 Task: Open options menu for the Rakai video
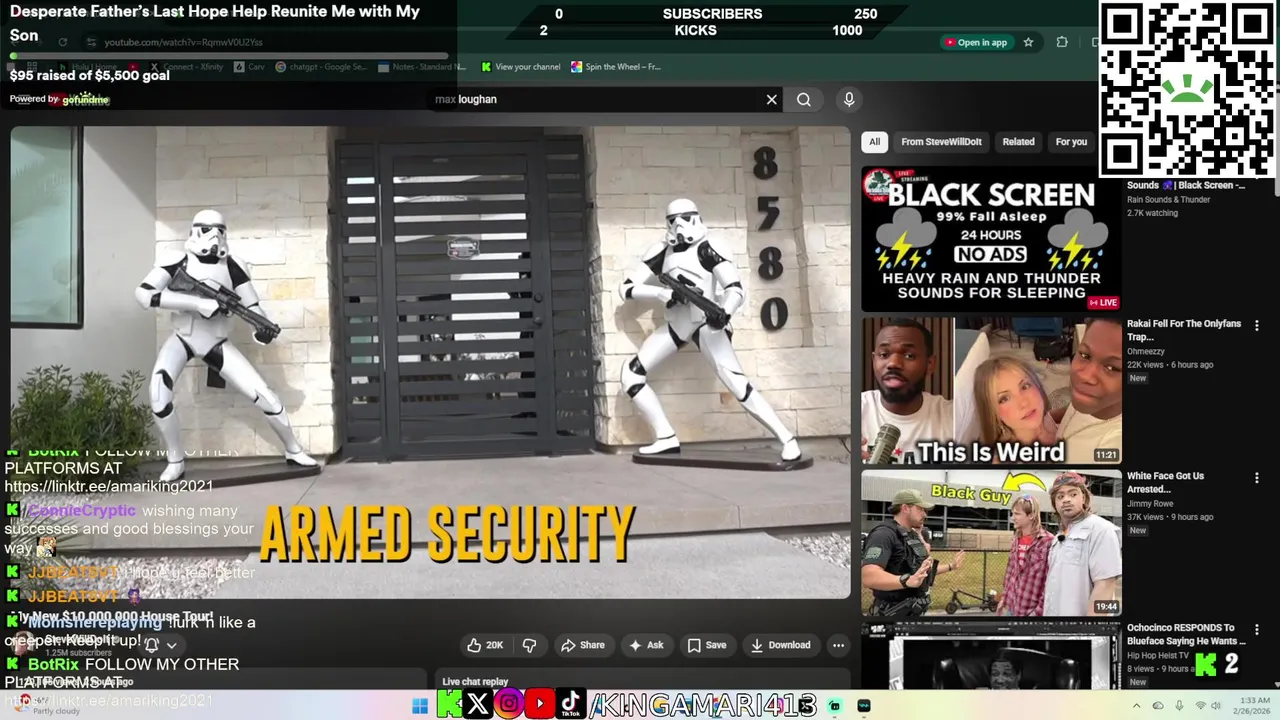point(1257,325)
